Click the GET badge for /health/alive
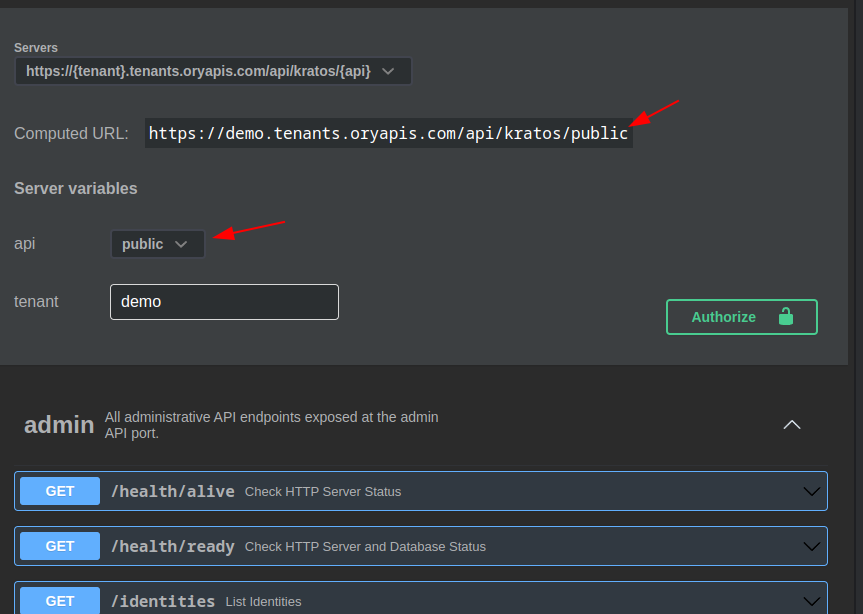This screenshot has height=614, width=863. pos(59,491)
